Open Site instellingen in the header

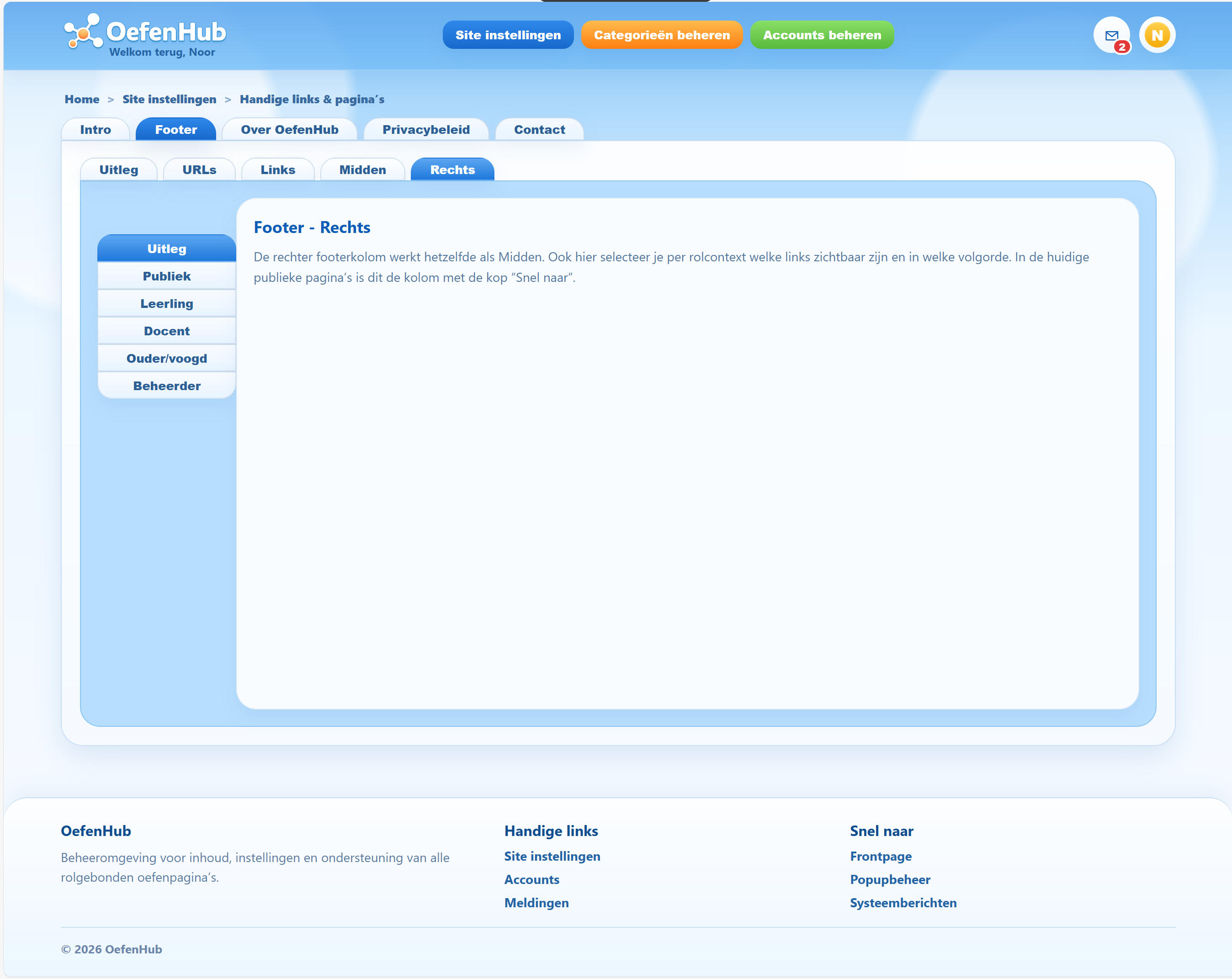pos(508,35)
